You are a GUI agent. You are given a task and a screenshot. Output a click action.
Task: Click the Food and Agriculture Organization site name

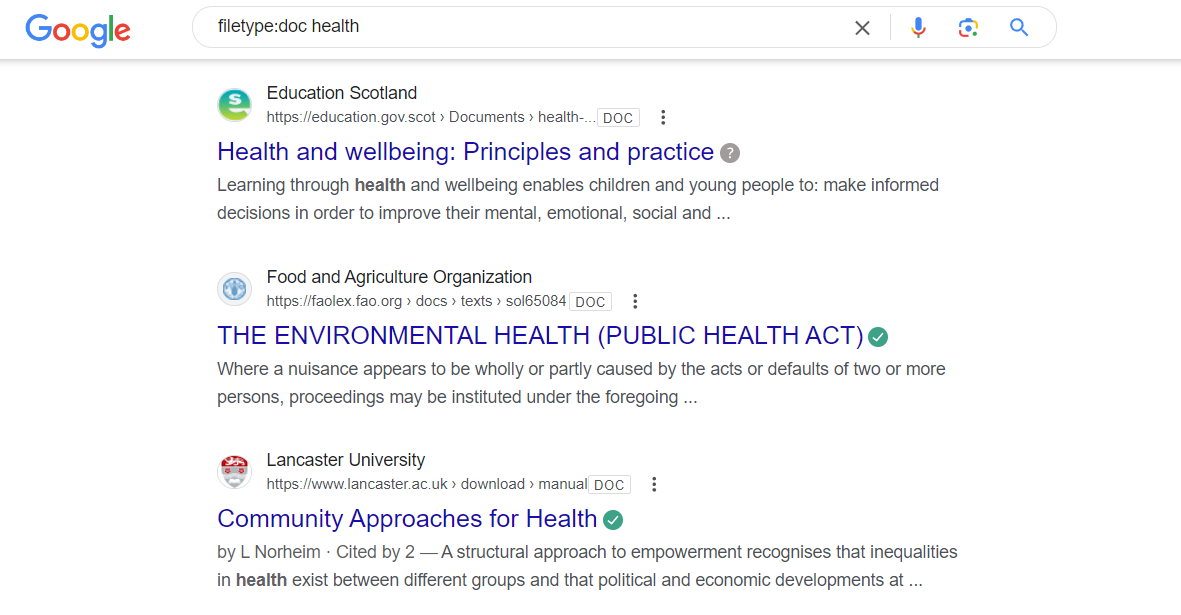399,277
